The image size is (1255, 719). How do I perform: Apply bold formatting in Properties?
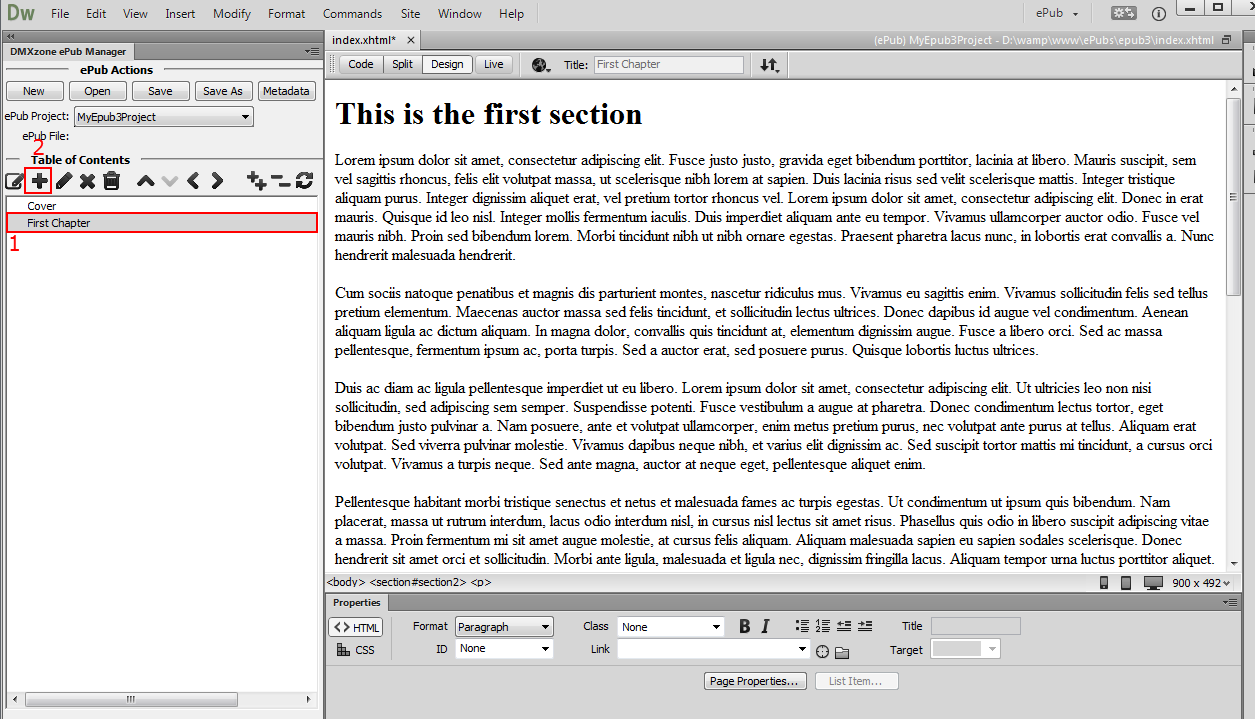tap(744, 627)
